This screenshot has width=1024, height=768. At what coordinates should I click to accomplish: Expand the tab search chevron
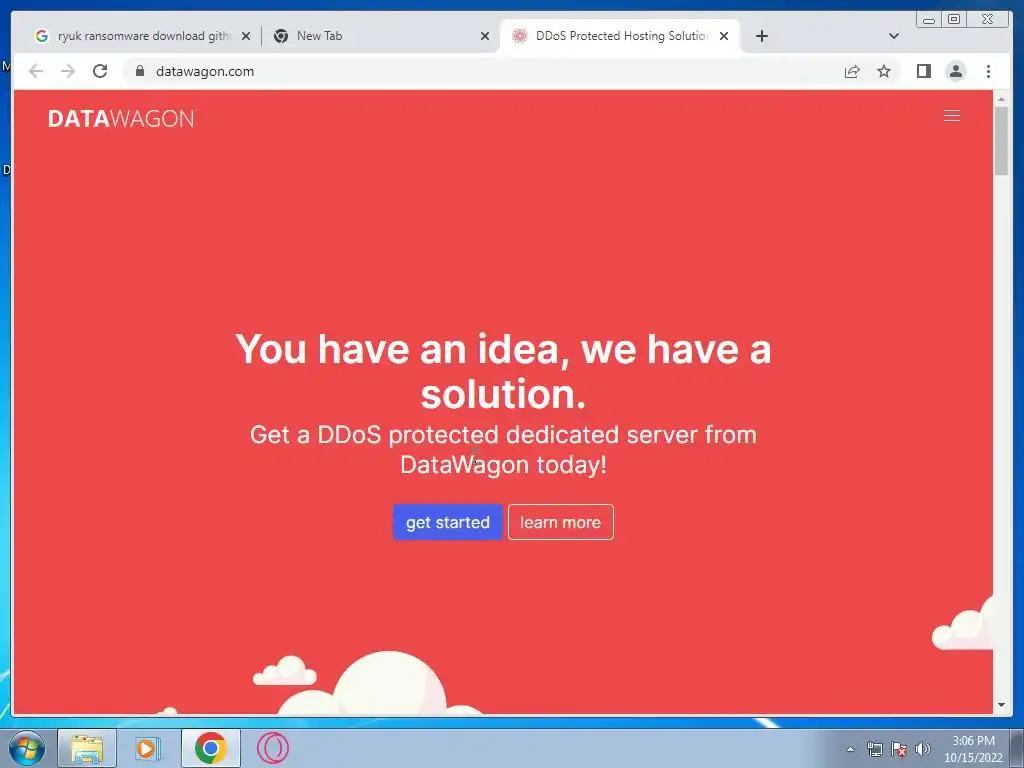tap(894, 36)
